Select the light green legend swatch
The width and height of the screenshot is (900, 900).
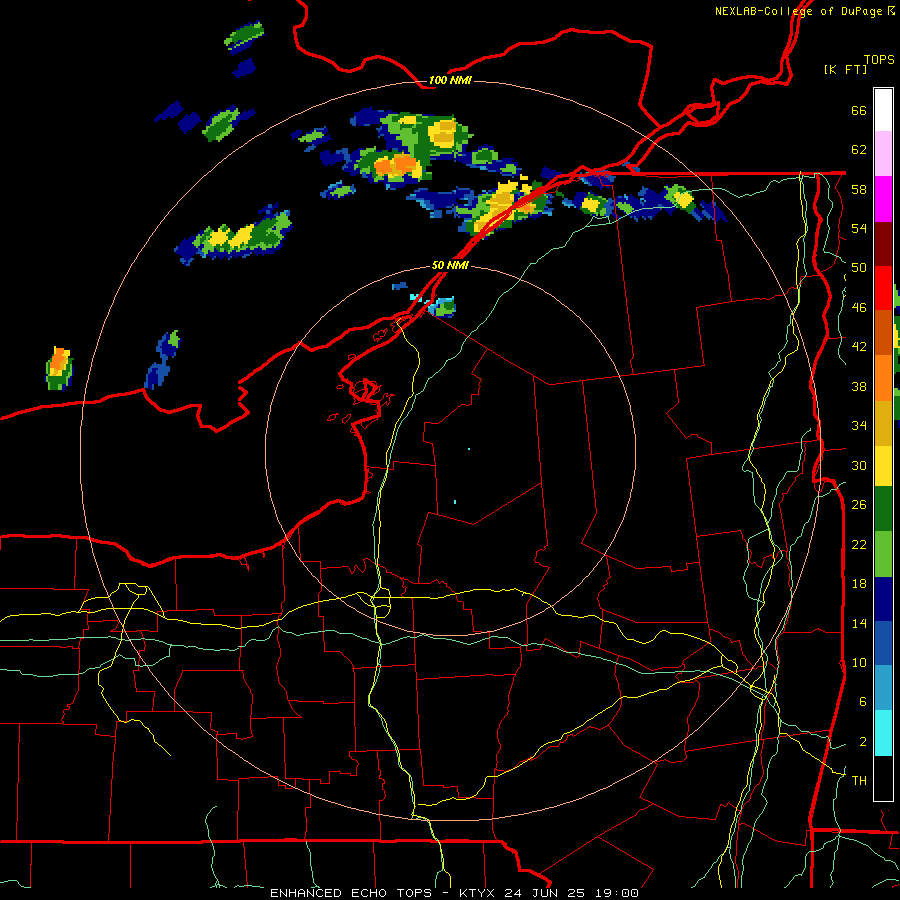pos(883,553)
